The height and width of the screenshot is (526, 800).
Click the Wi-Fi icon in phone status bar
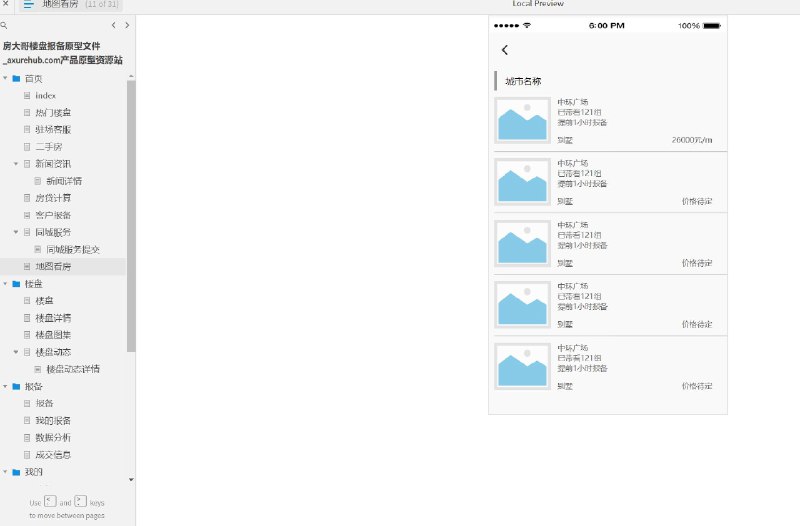coord(527,25)
